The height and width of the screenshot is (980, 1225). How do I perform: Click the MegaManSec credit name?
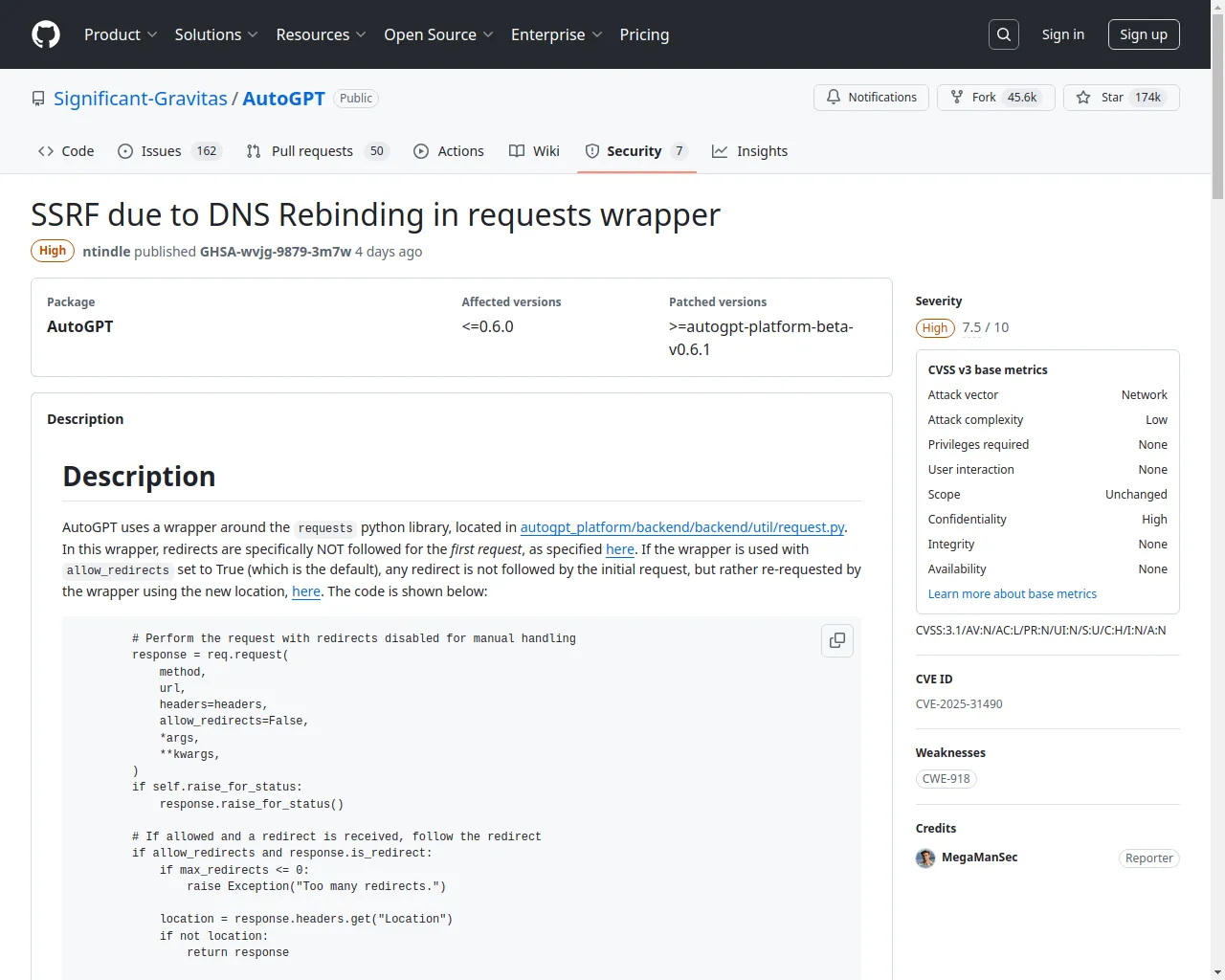pos(980,857)
